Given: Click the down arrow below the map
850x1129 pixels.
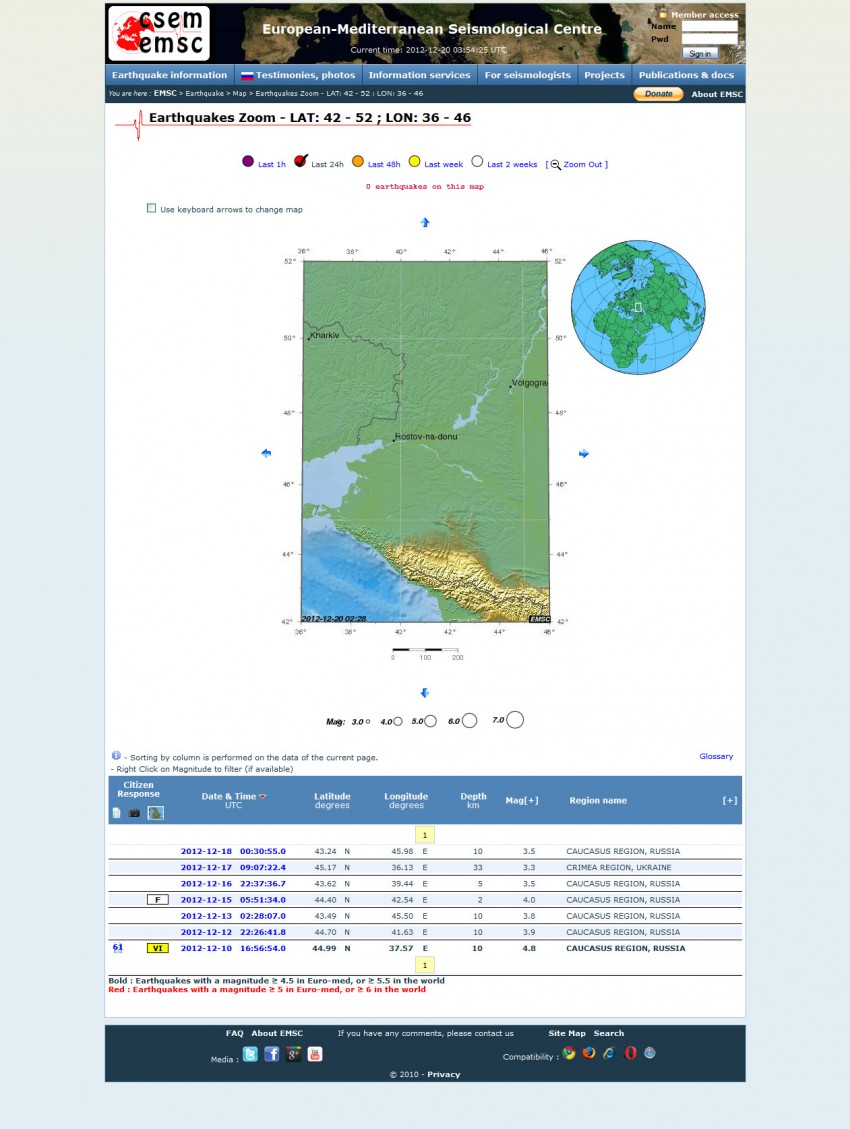Looking at the screenshot, I should [424, 693].
